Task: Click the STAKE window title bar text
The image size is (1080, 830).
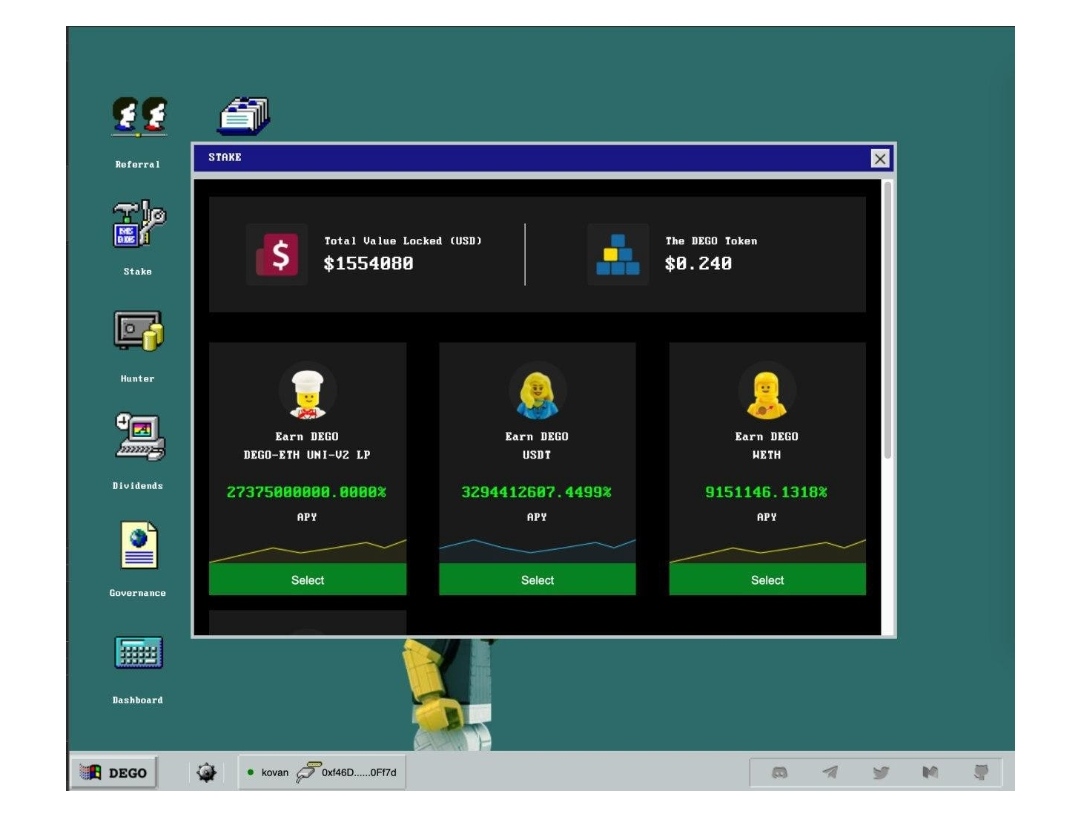Action: 225,157
